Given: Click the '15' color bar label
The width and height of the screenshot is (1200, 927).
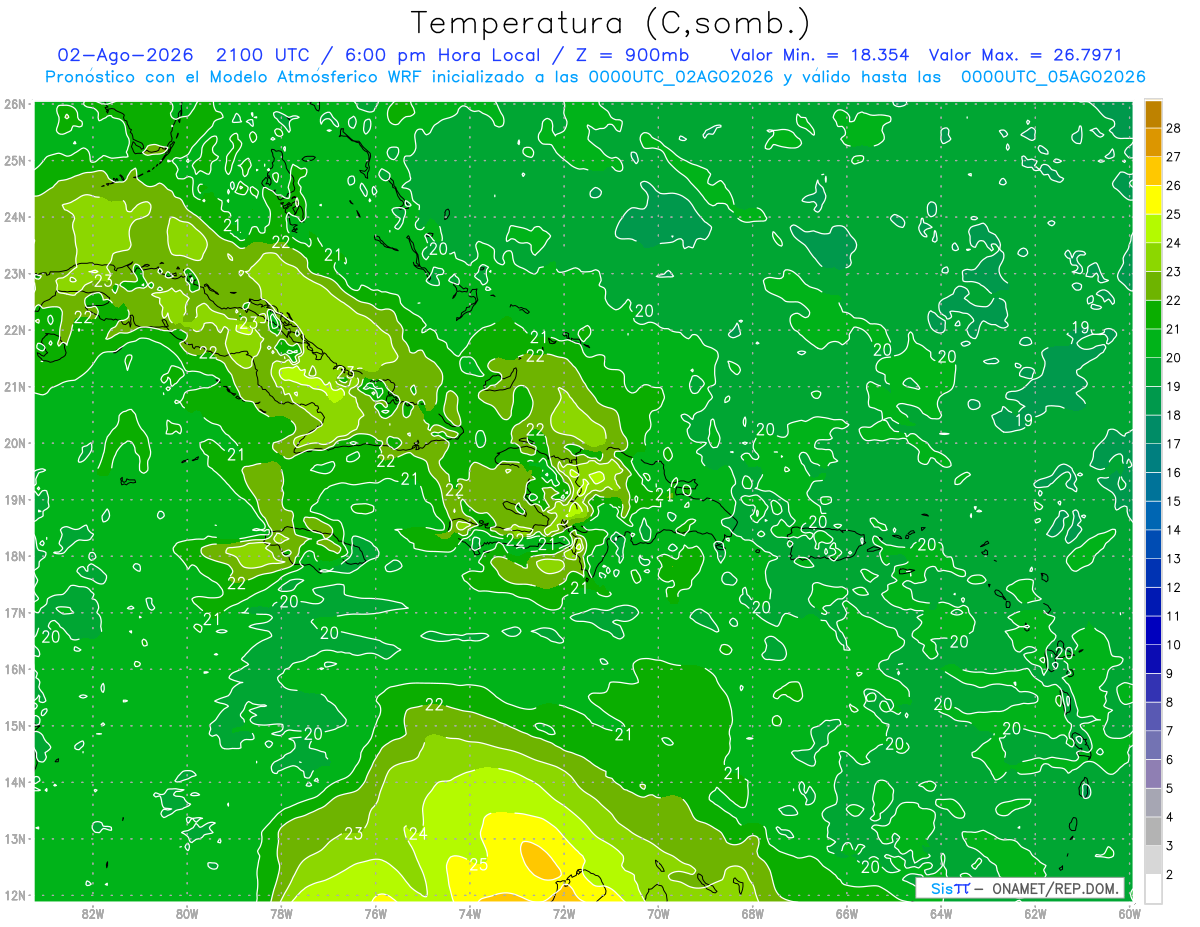Looking at the screenshot, I should tap(1174, 501).
